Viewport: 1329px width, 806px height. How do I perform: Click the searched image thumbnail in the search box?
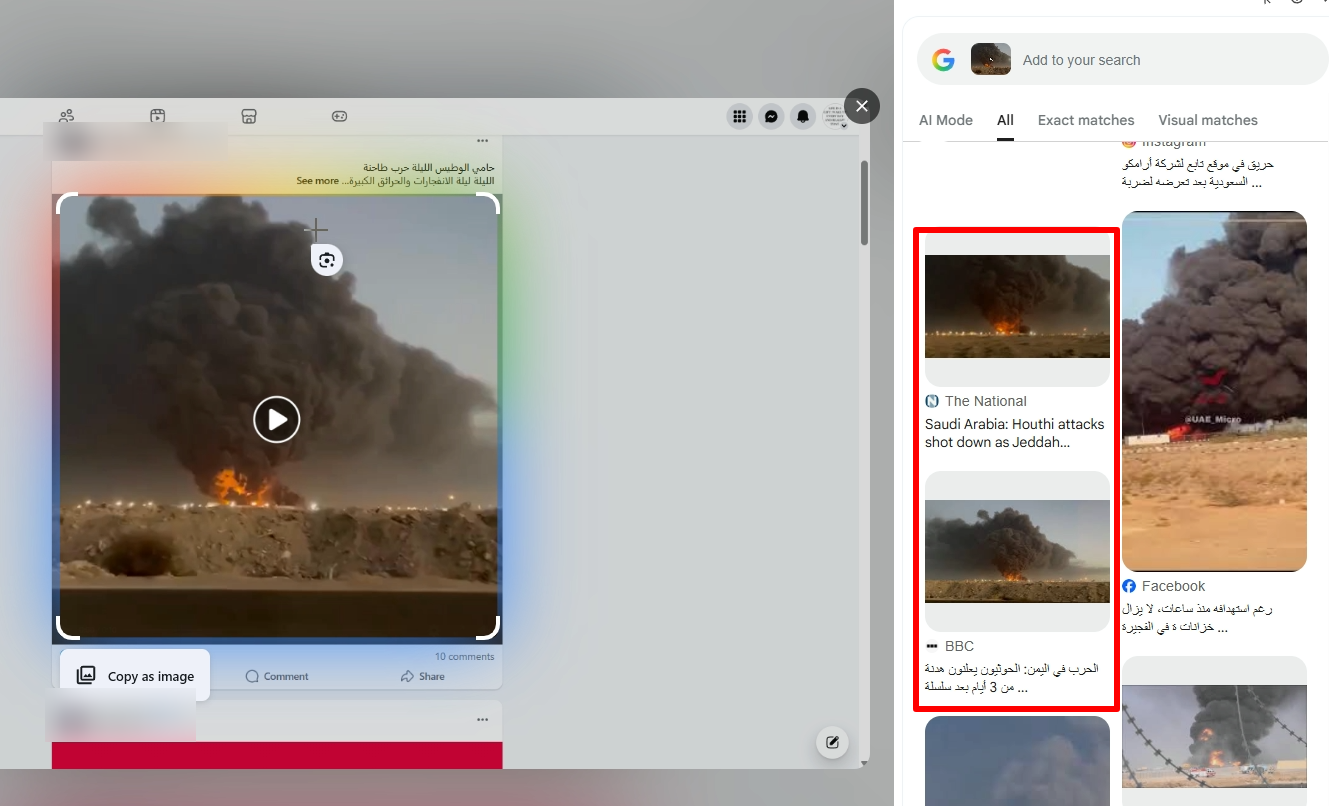[991, 59]
